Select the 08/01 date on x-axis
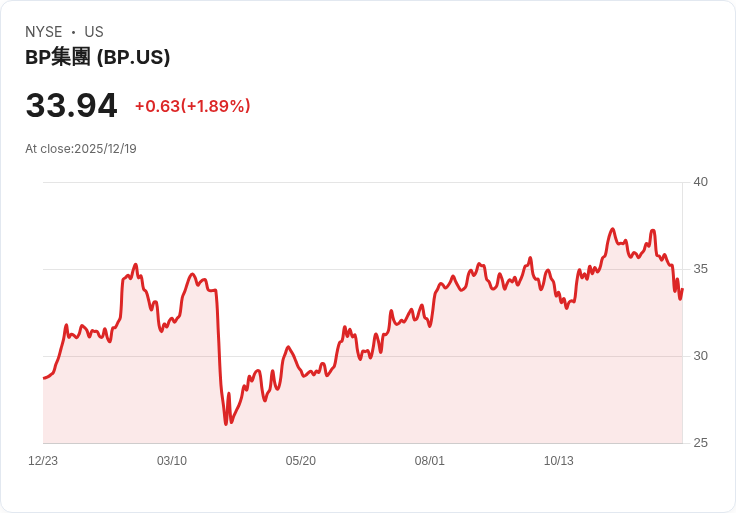Viewport: 736px width, 513px height. [429, 460]
